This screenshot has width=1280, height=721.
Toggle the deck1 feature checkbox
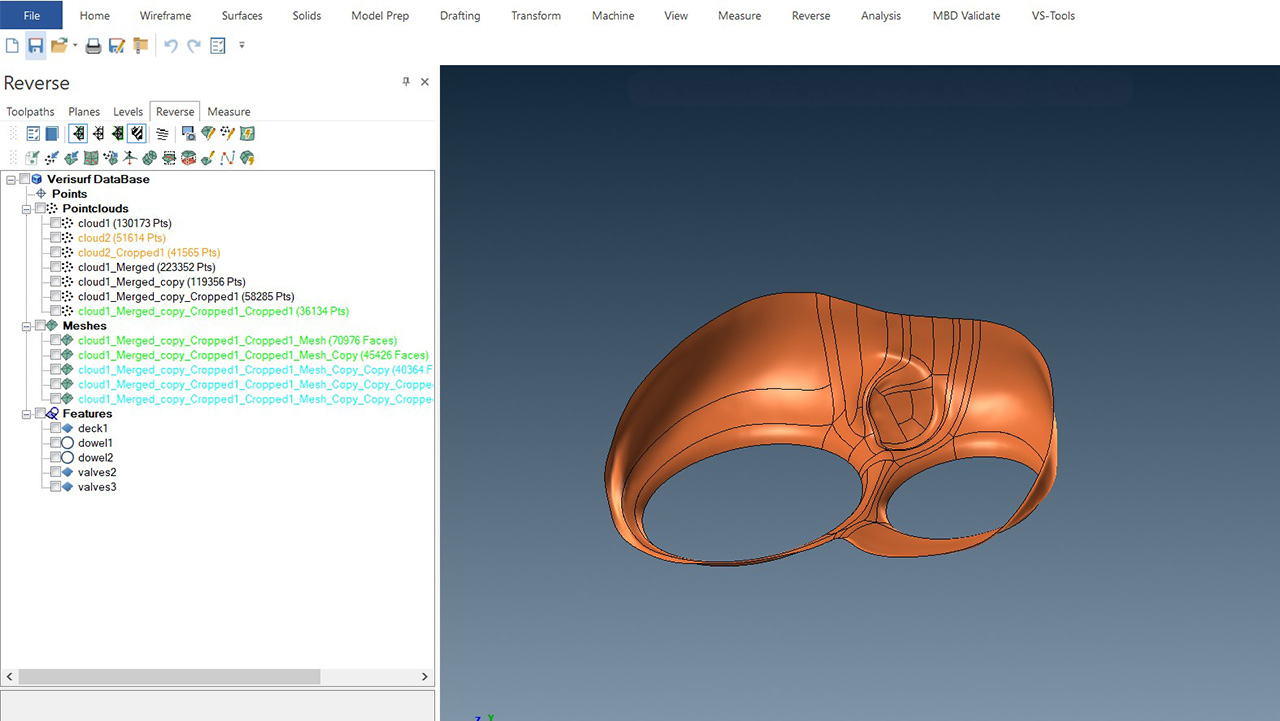[x=56, y=428]
